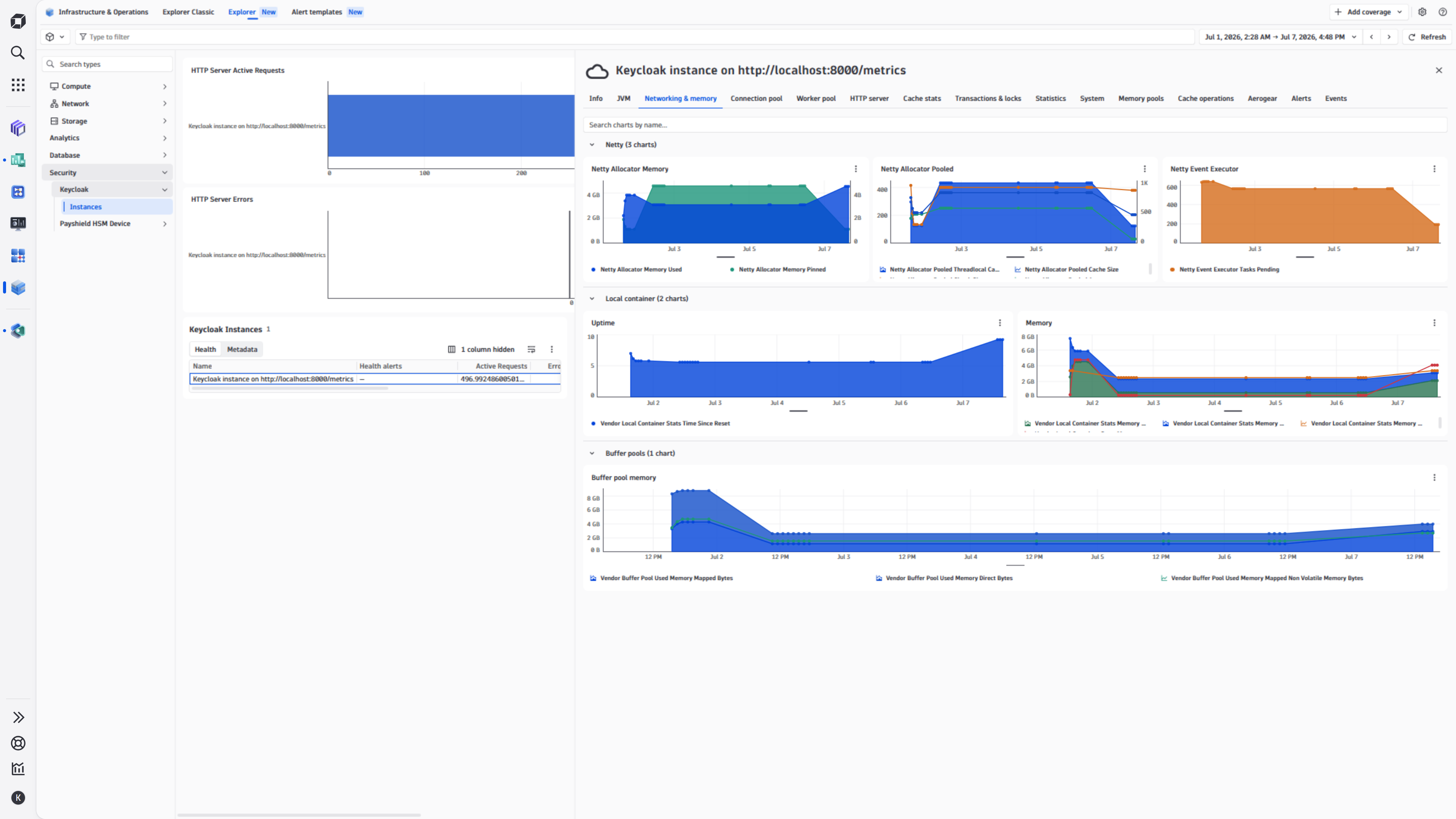This screenshot has height=819, width=1456.
Task: Click the Search charts by name field
Action: click(1015, 125)
